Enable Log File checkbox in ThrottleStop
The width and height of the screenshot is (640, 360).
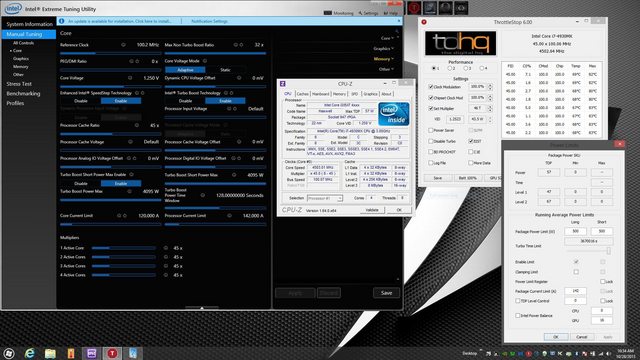click(431, 163)
